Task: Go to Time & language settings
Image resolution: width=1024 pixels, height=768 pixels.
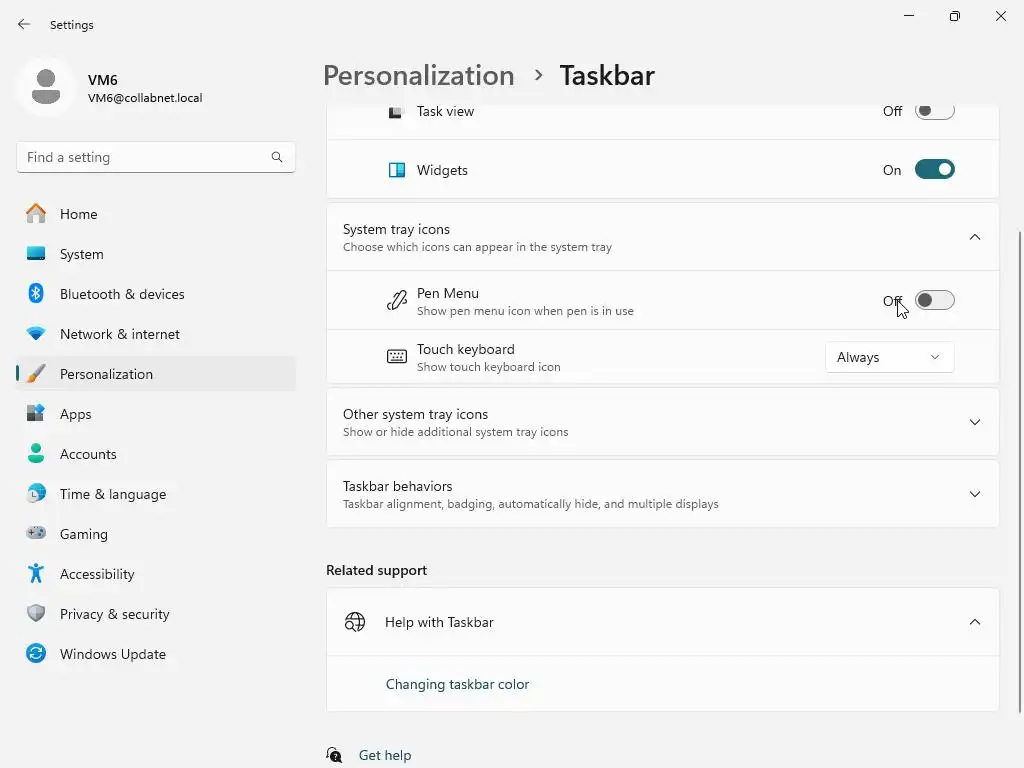Action: (x=112, y=494)
